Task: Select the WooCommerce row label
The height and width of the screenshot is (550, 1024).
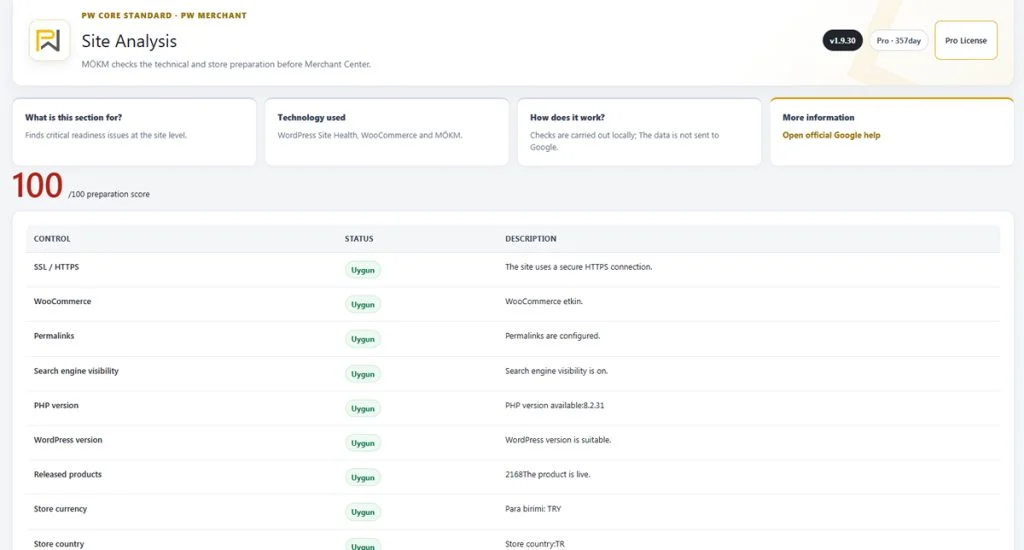Action: [62, 302]
